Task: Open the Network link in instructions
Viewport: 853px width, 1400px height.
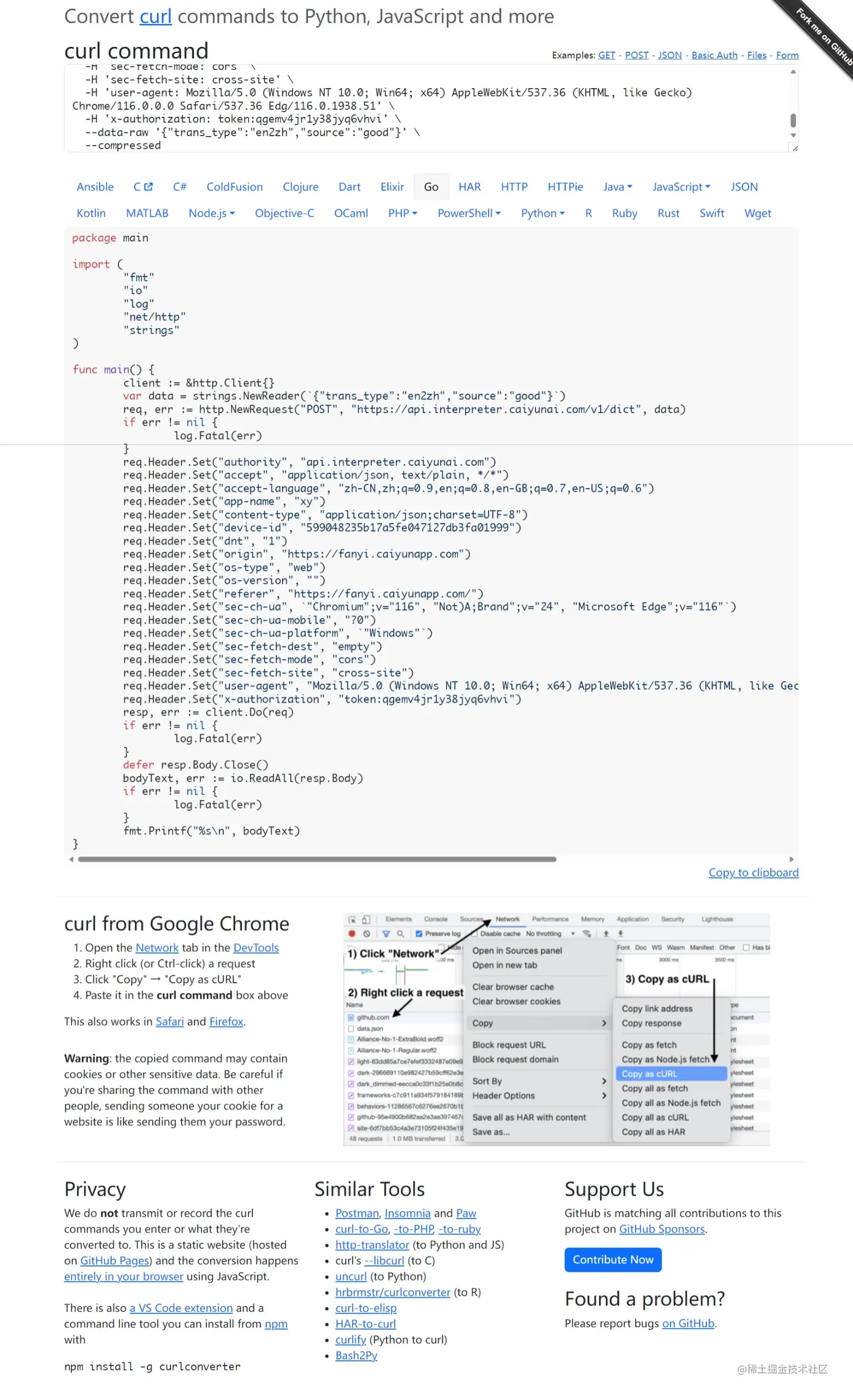Action: [x=157, y=948]
